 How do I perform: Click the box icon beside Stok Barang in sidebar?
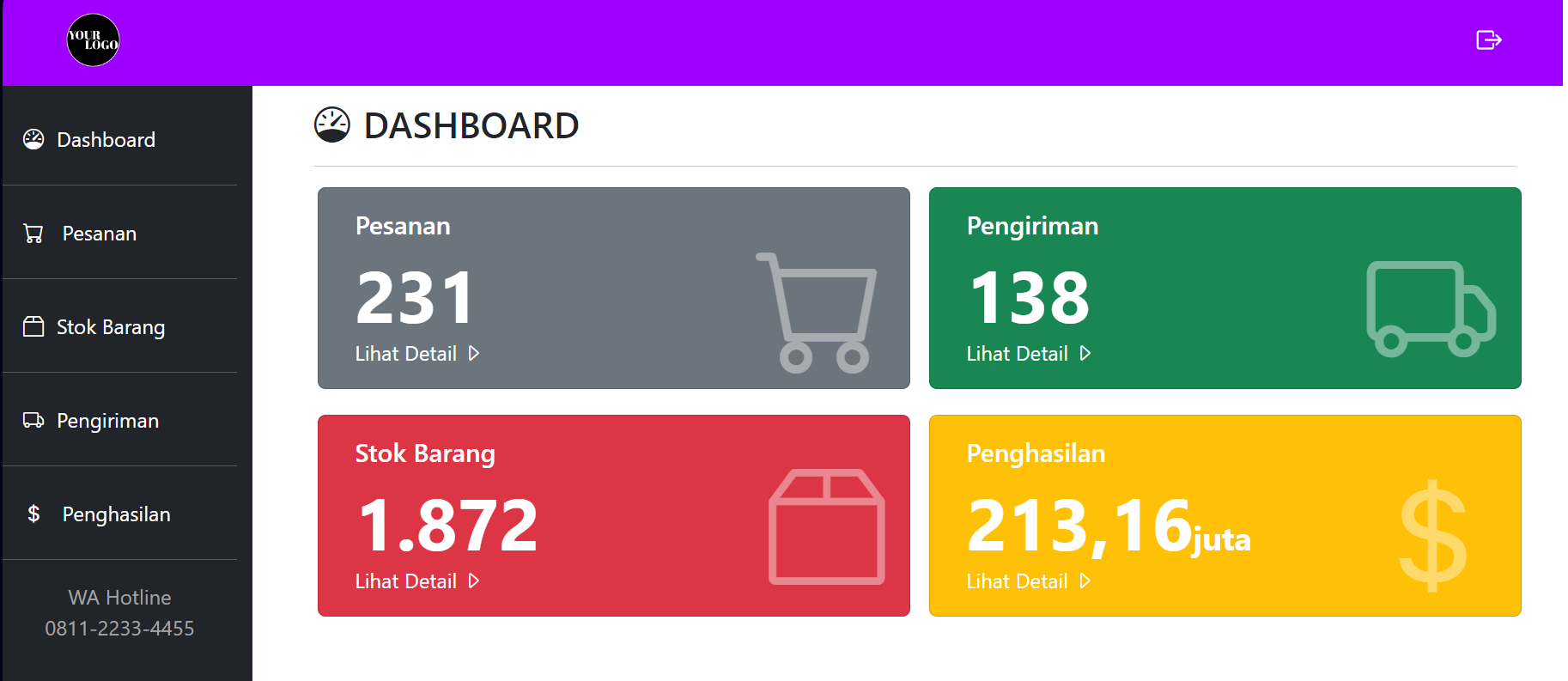(x=33, y=326)
